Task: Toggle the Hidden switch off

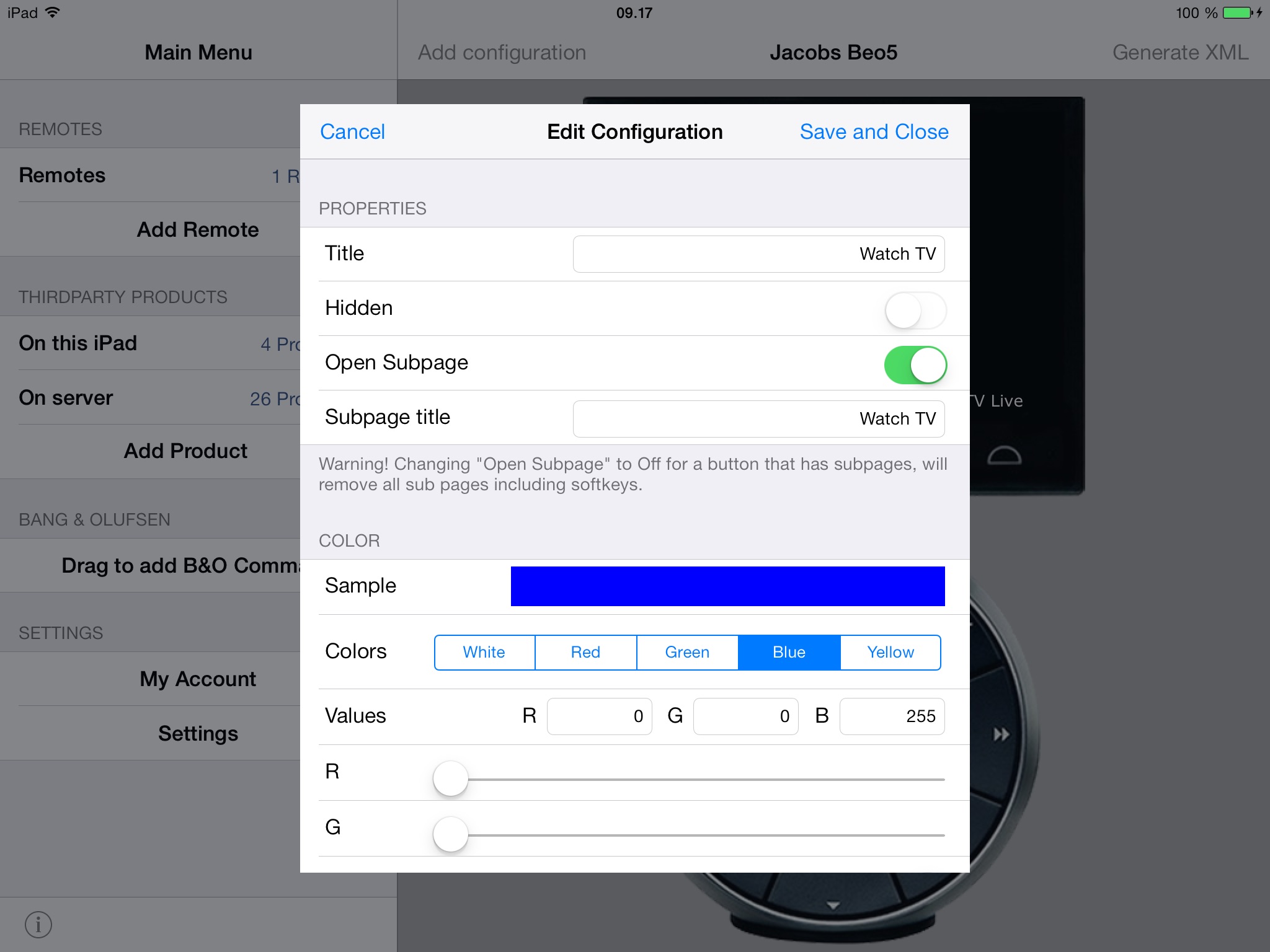Action: (913, 308)
